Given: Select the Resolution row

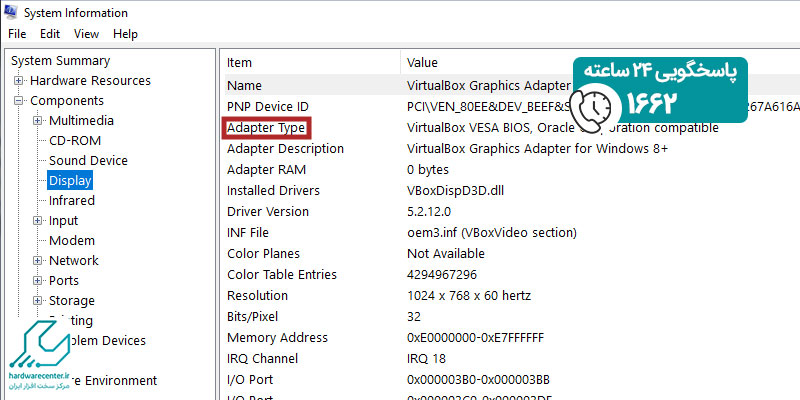Looking at the screenshot, I should coord(512,295).
